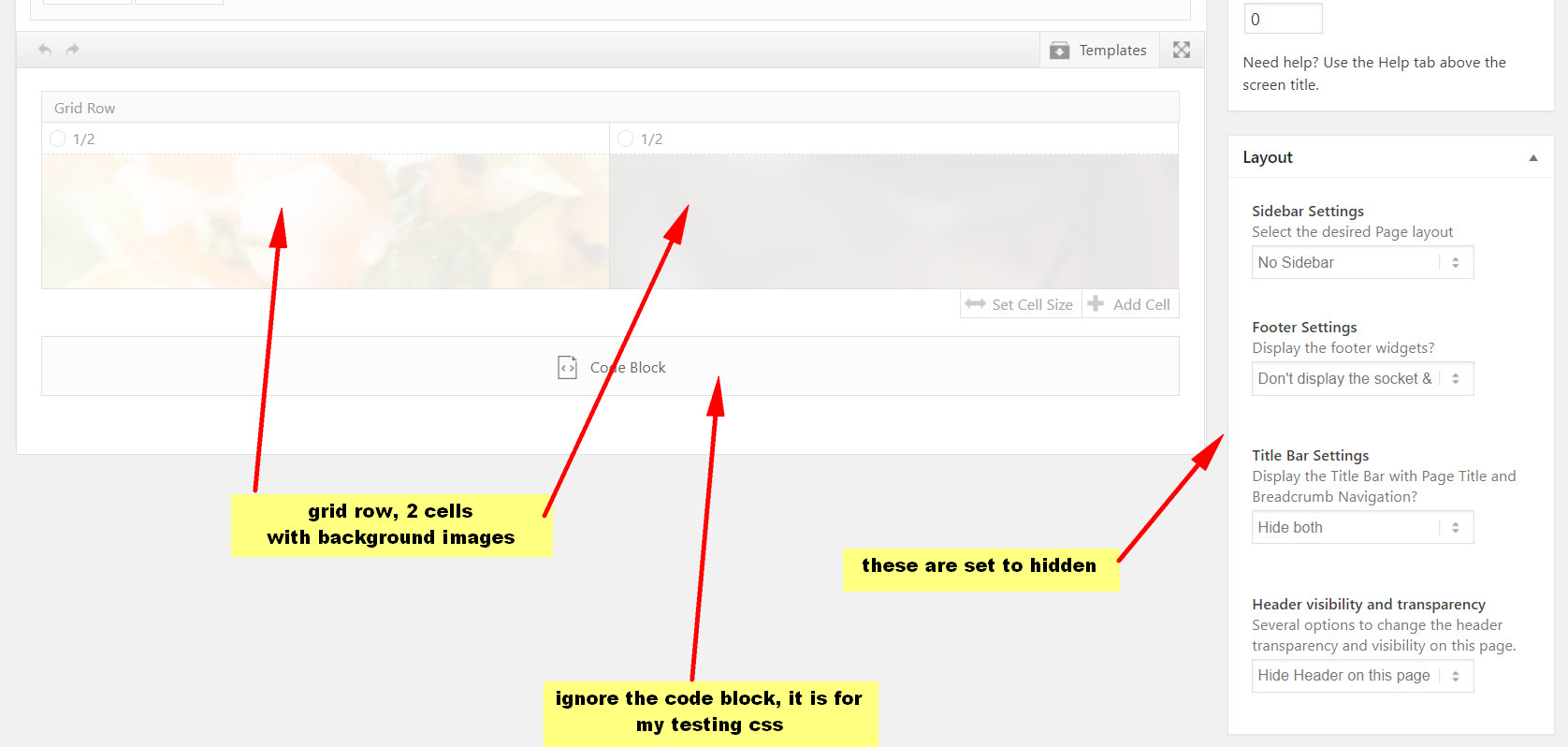Viewport: 1568px width, 747px height.
Task: Click Add Cell button
Action: pos(1130,304)
